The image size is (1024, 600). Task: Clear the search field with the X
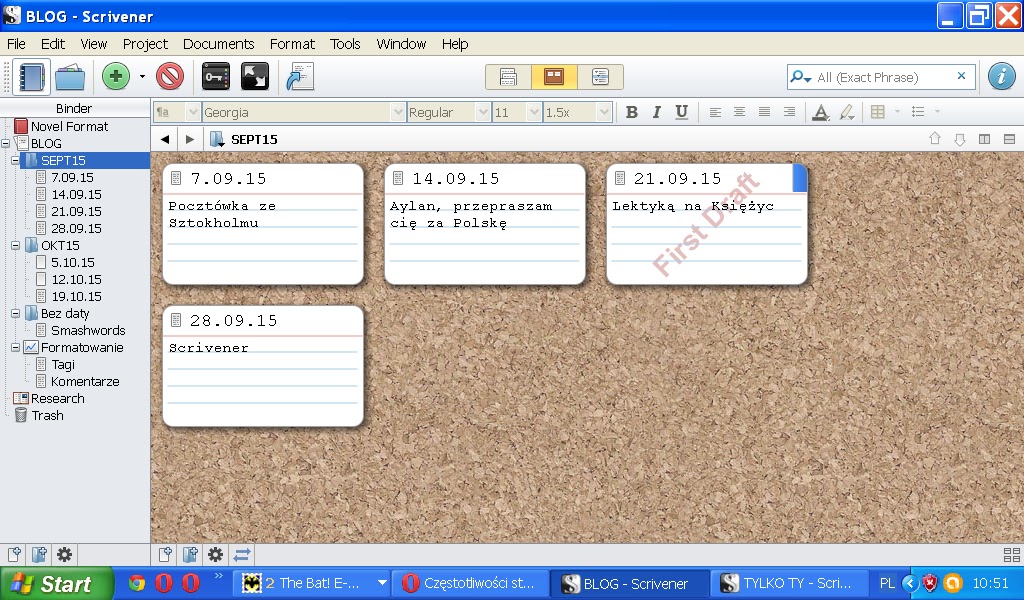961,76
